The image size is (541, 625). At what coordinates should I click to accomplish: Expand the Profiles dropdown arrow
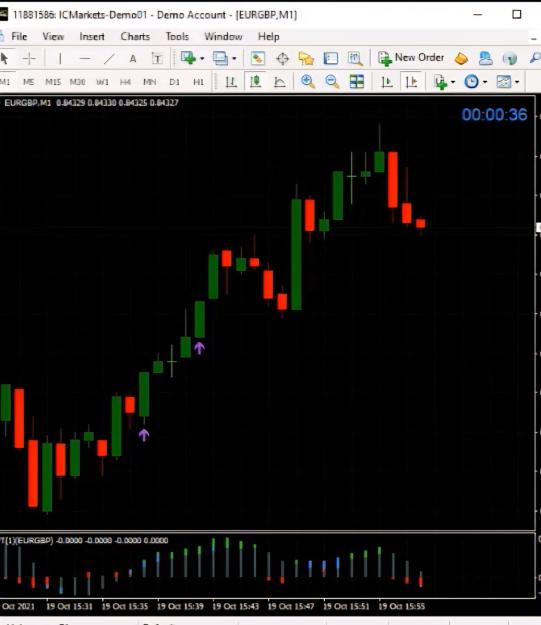tap(234, 59)
